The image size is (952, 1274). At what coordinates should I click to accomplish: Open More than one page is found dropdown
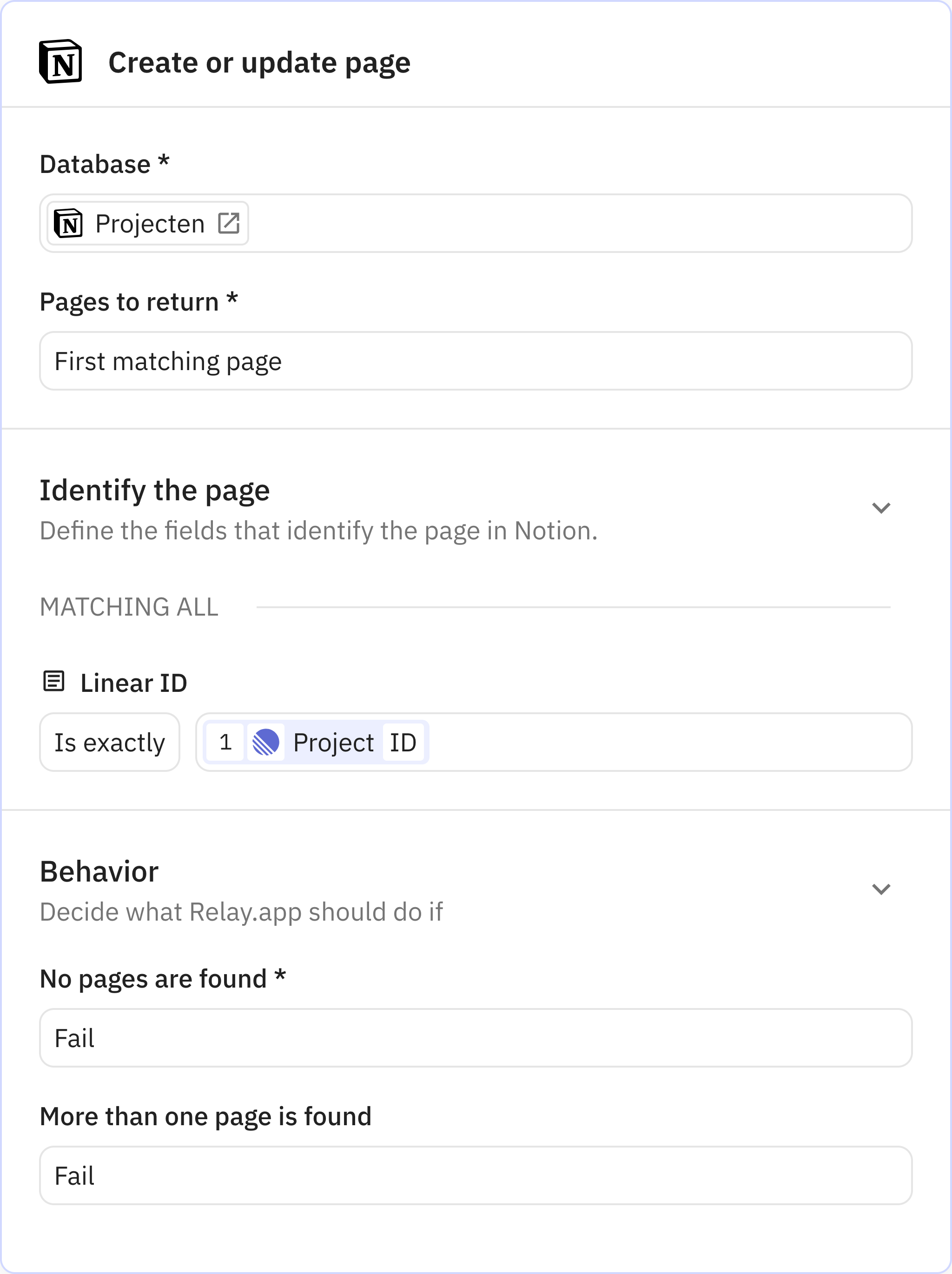point(476,1175)
